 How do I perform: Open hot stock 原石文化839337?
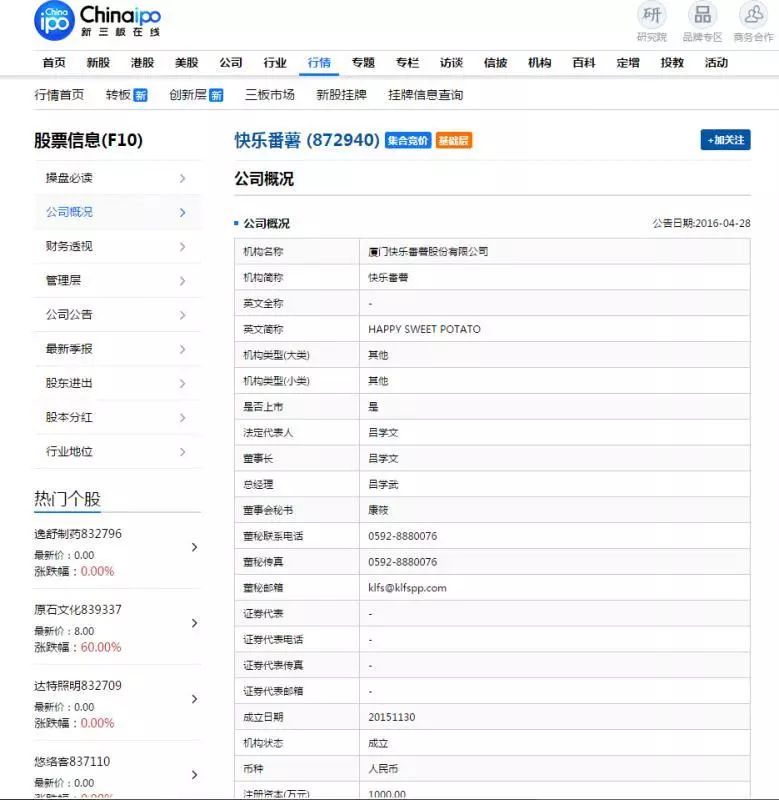click(x=78, y=610)
